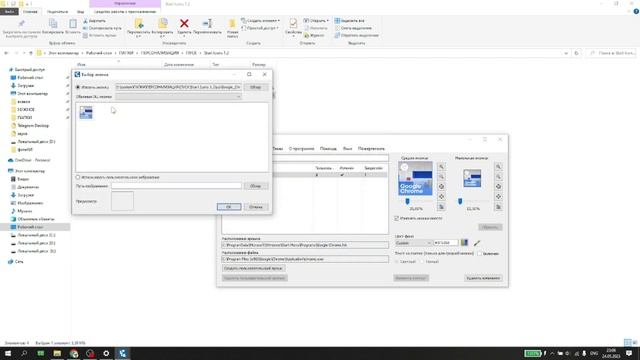The width and height of the screenshot is (640, 360).
Task: Click Select All (Выделить все) in ribbon
Action: (349, 20)
